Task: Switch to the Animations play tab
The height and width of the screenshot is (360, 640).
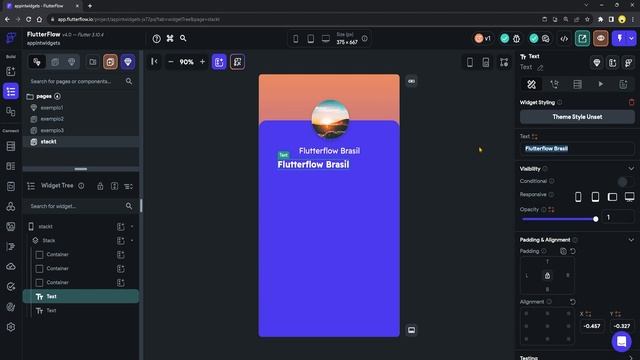Action: (x=600, y=84)
